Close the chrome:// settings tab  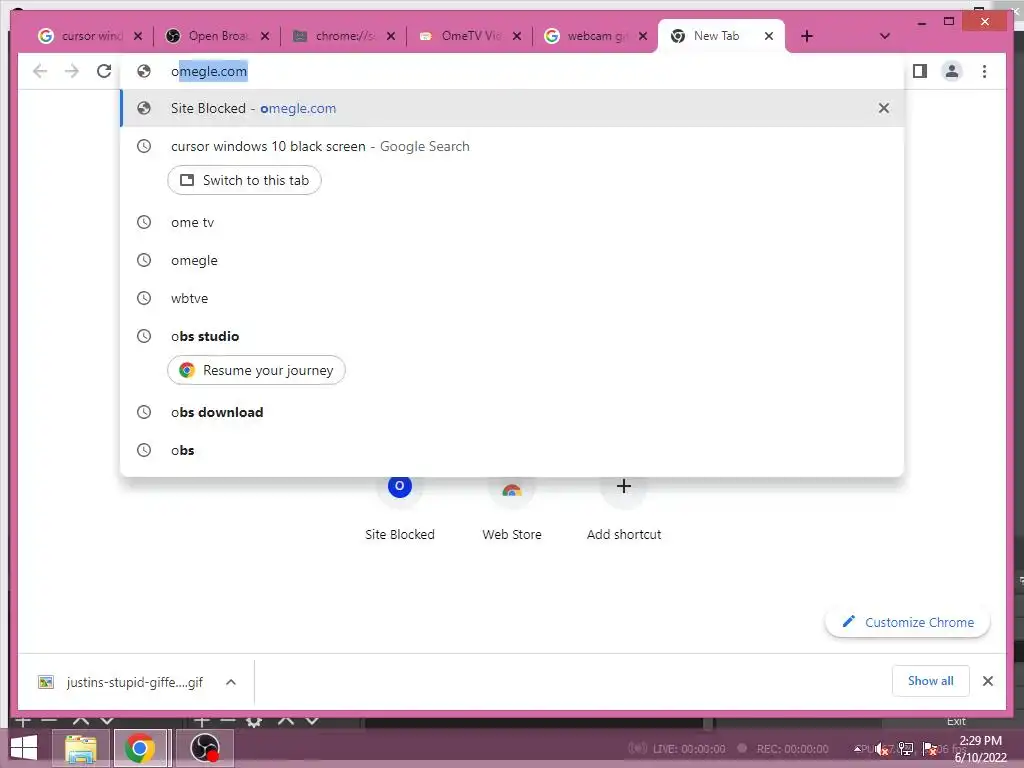[391, 36]
